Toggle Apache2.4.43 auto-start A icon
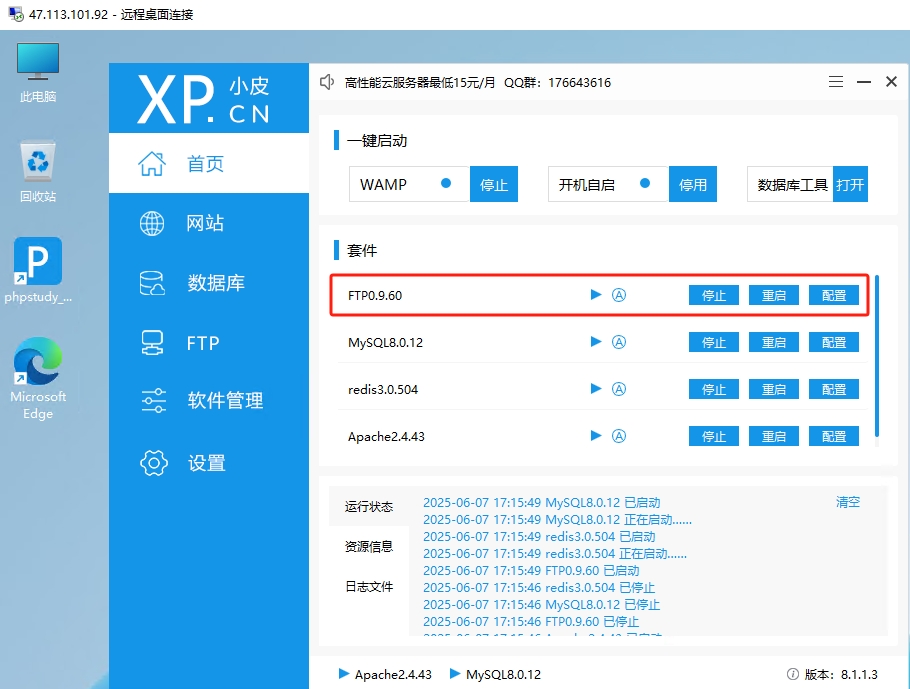Viewport: 910px width, 689px height. [x=619, y=436]
